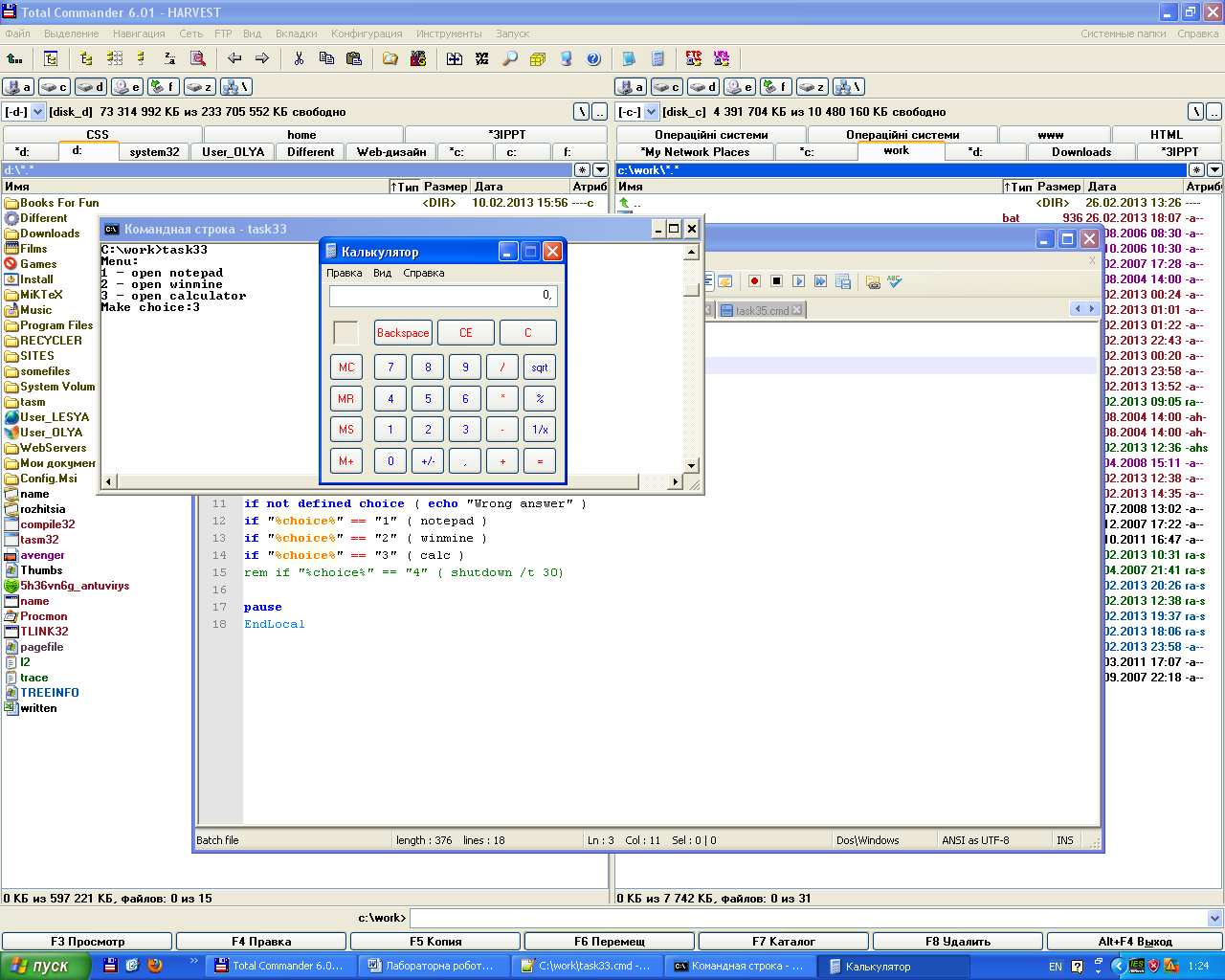The image size is (1225, 980).
Task: Open the Инструменты menu
Action: pyautogui.click(x=449, y=33)
